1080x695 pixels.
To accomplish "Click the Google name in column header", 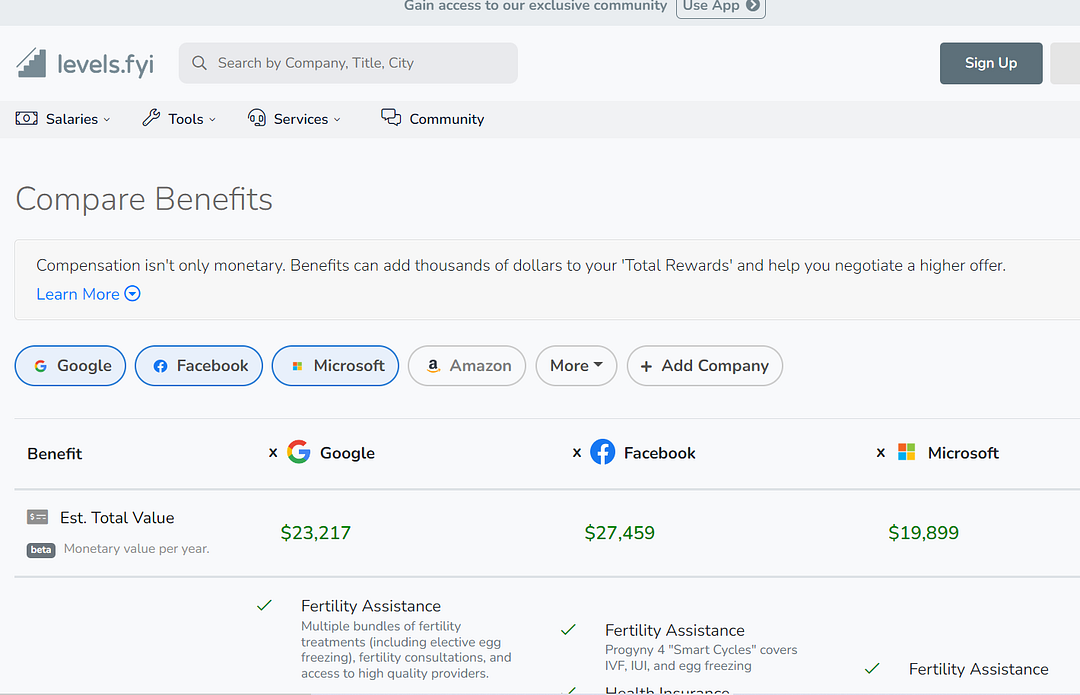I will [347, 453].
